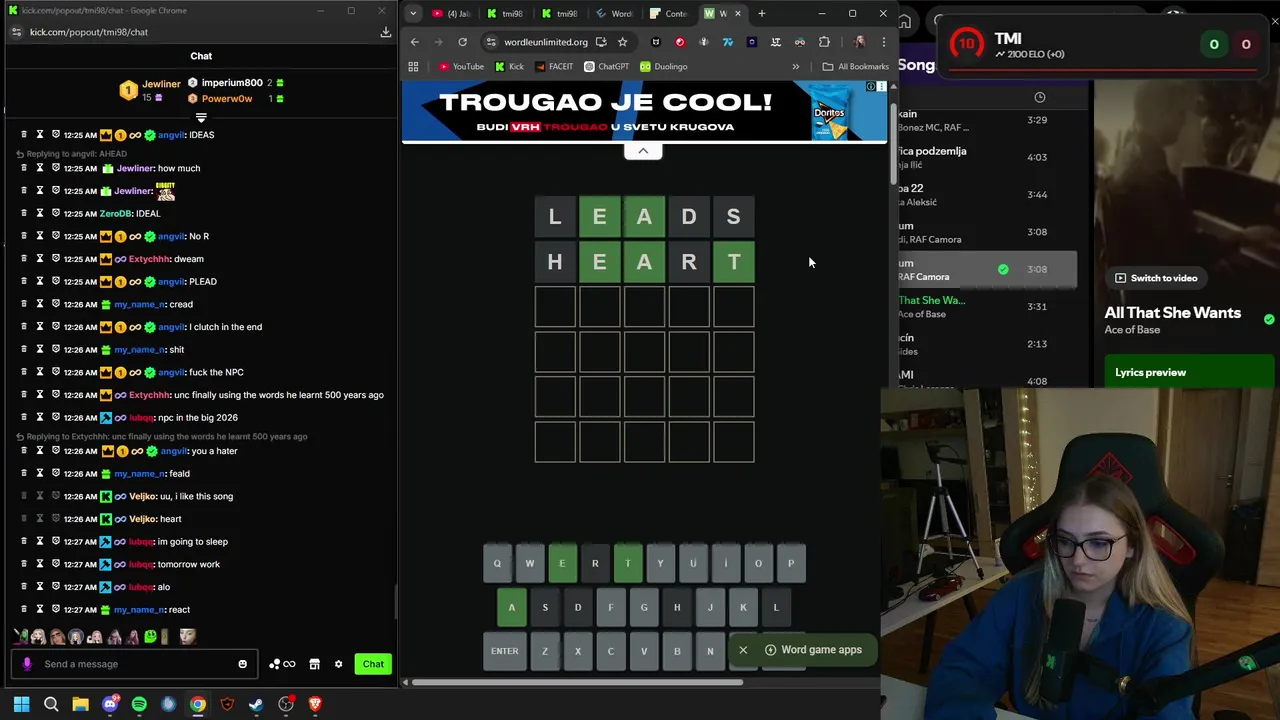Click the Trougao Doritos ad banner
The image size is (1280, 720).
644,112
